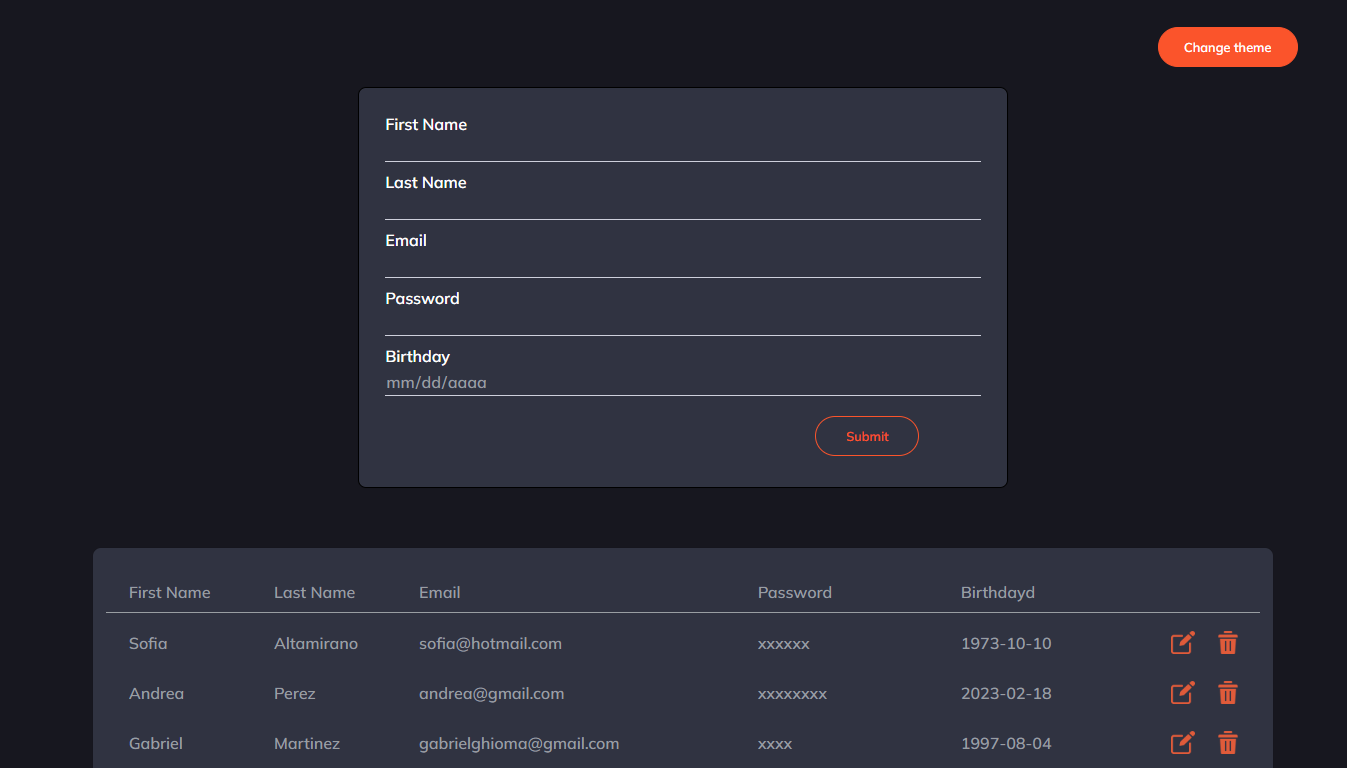Select the Birthday date field
The height and width of the screenshot is (768, 1347).
click(683, 382)
